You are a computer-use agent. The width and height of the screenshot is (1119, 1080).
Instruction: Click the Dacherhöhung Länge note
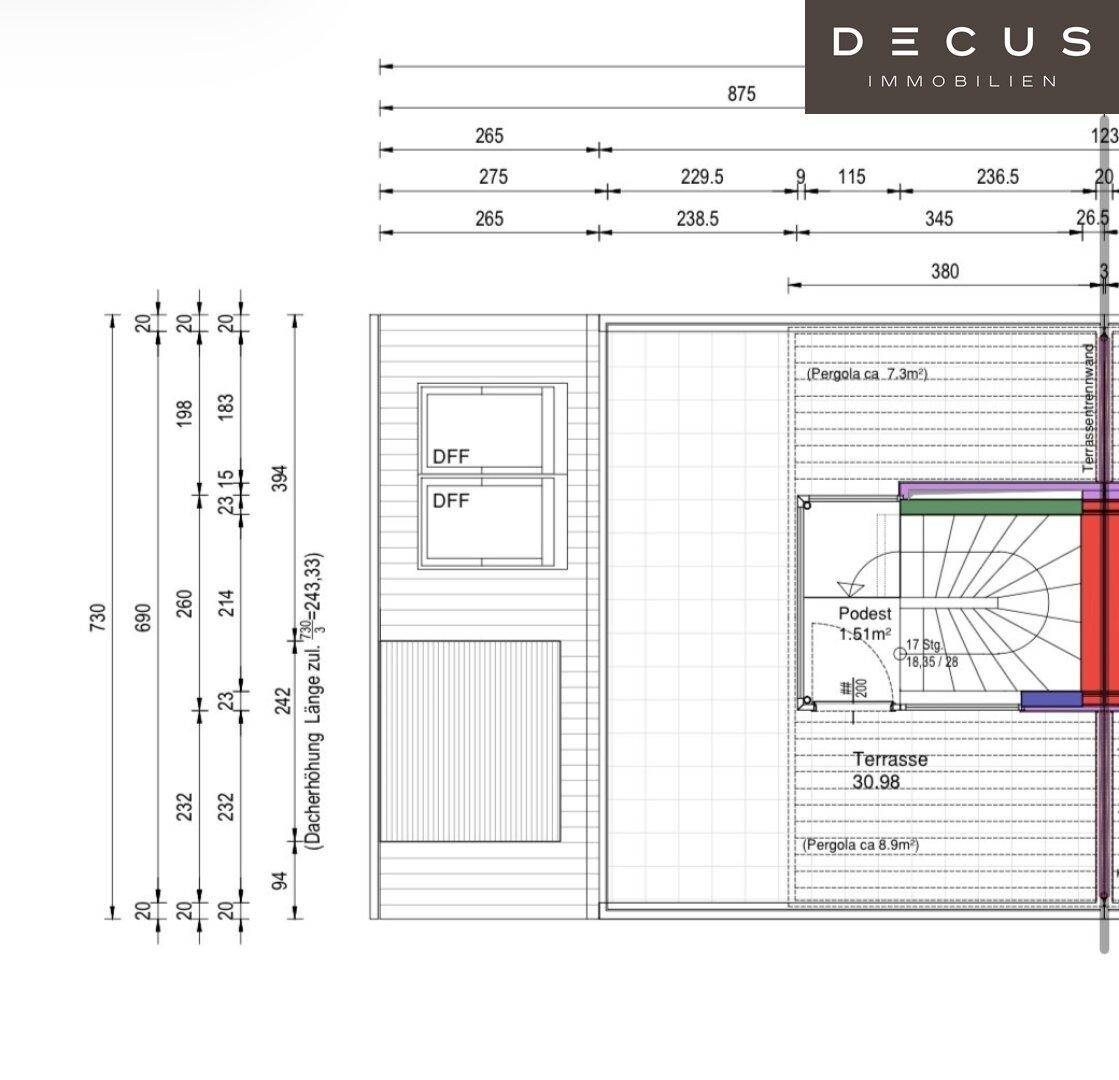[313, 700]
